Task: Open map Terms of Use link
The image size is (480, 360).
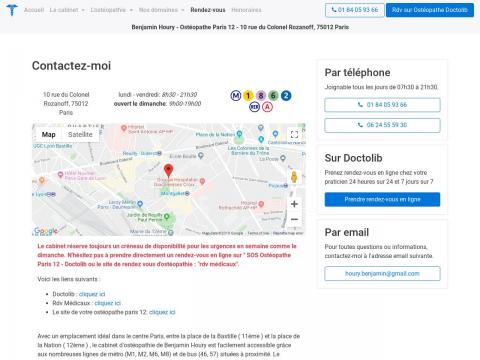Action: click(x=258, y=233)
